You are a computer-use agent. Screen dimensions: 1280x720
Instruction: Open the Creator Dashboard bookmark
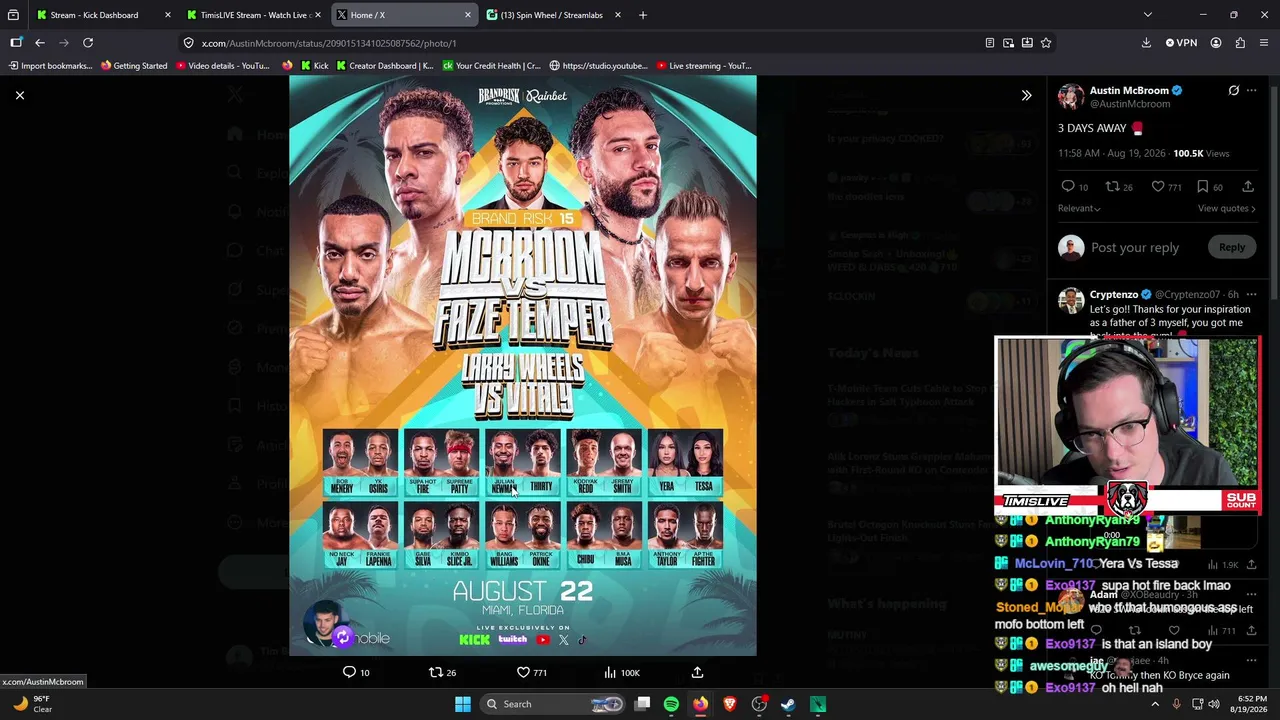coord(385,66)
